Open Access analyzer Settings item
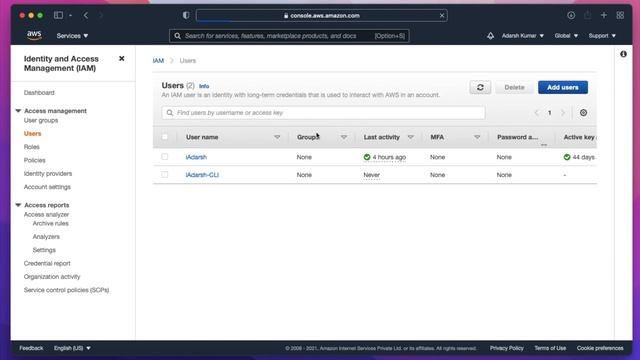This screenshot has height=360, width=640. (x=44, y=250)
